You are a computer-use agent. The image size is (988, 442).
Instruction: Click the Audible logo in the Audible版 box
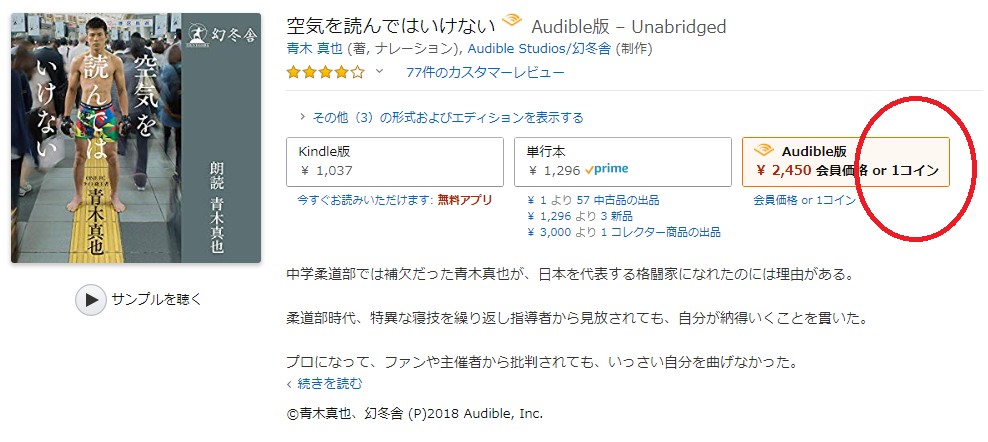click(764, 151)
